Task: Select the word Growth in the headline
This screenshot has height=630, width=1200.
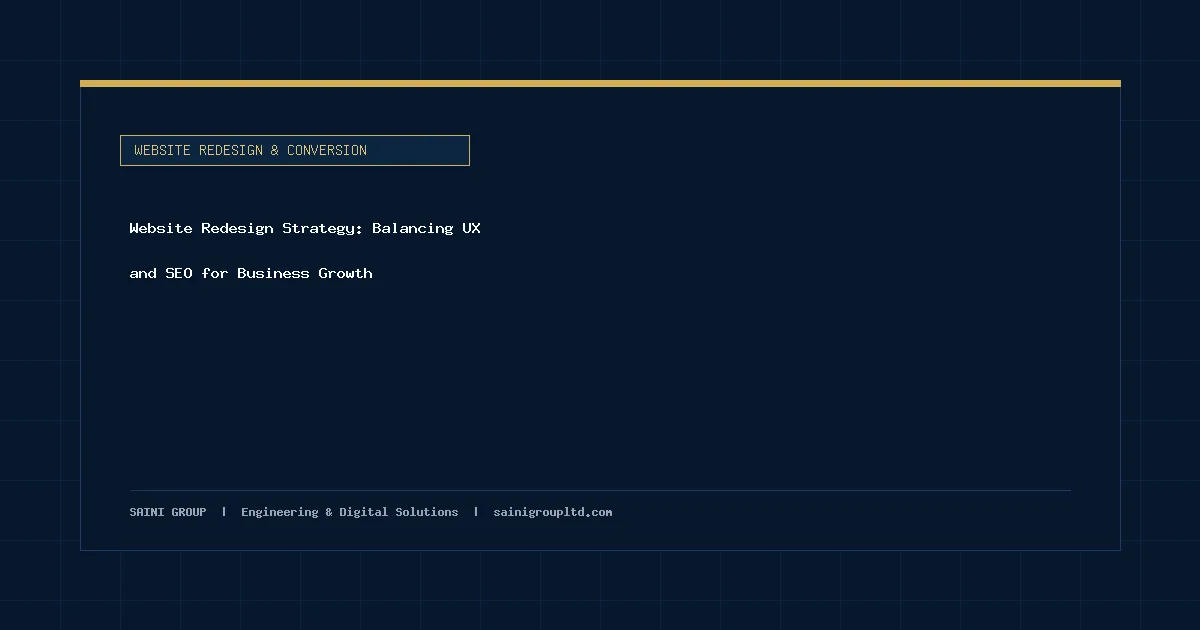Action: [x=346, y=273]
